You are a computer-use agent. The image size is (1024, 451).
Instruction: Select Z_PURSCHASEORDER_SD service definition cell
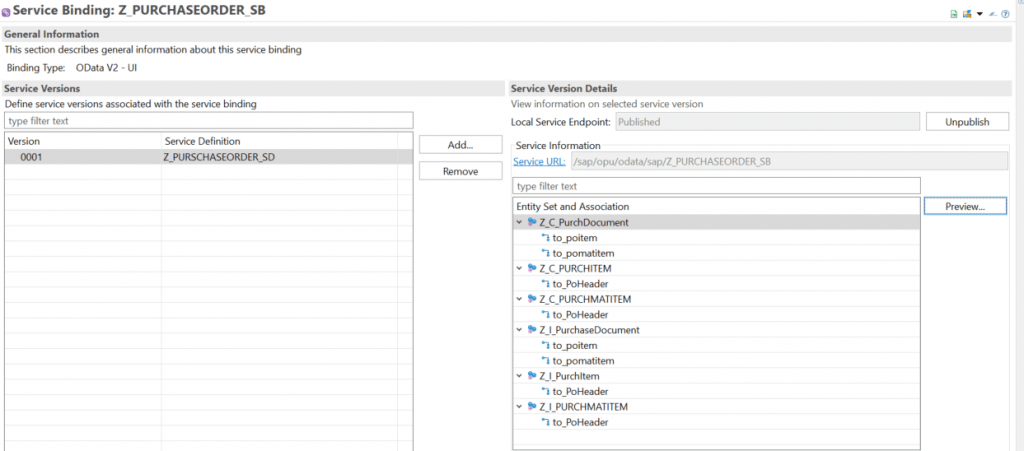pyautogui.click(x=280, y=157)
